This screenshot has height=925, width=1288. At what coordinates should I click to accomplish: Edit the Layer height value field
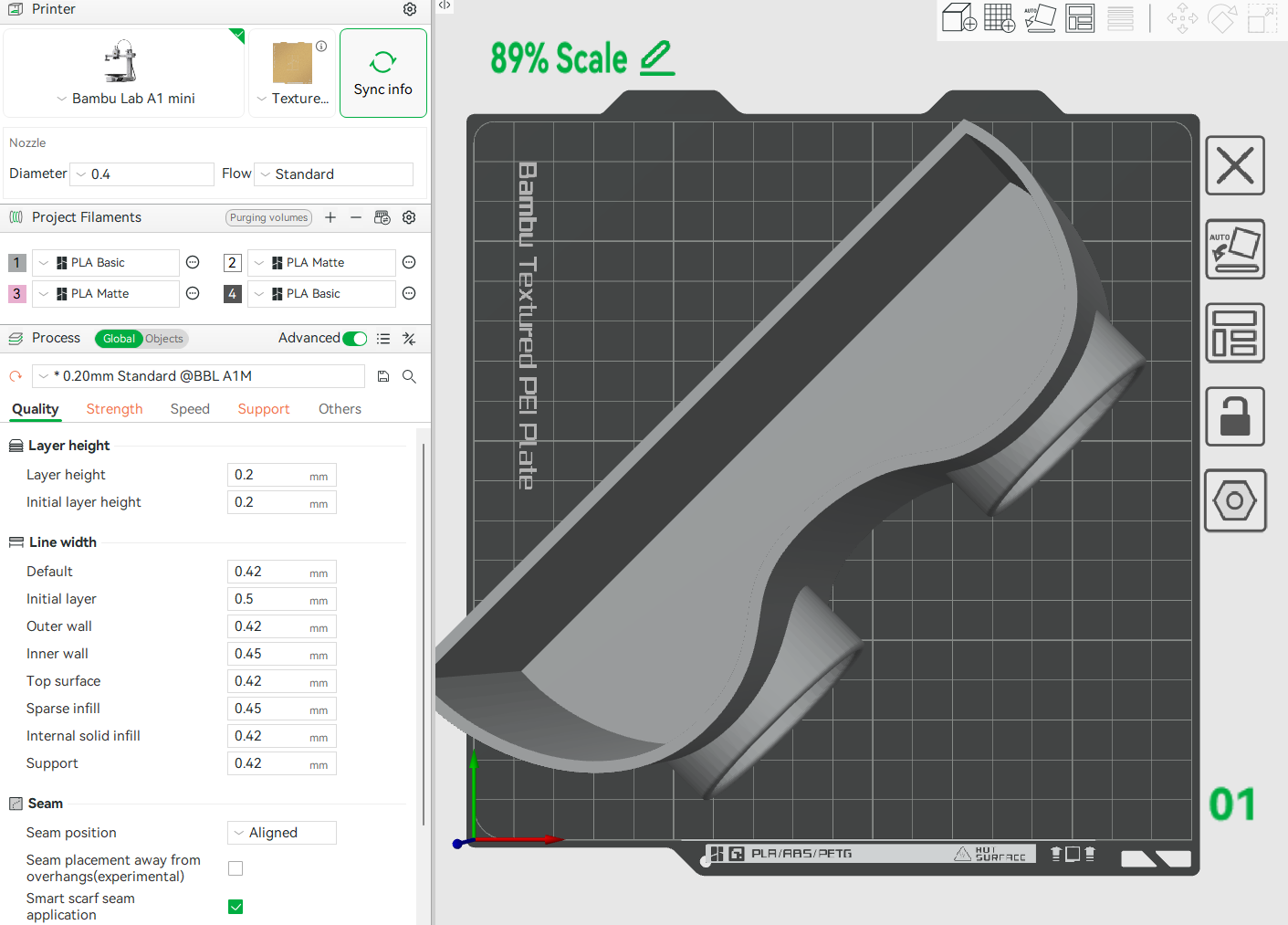coord(282,475)
